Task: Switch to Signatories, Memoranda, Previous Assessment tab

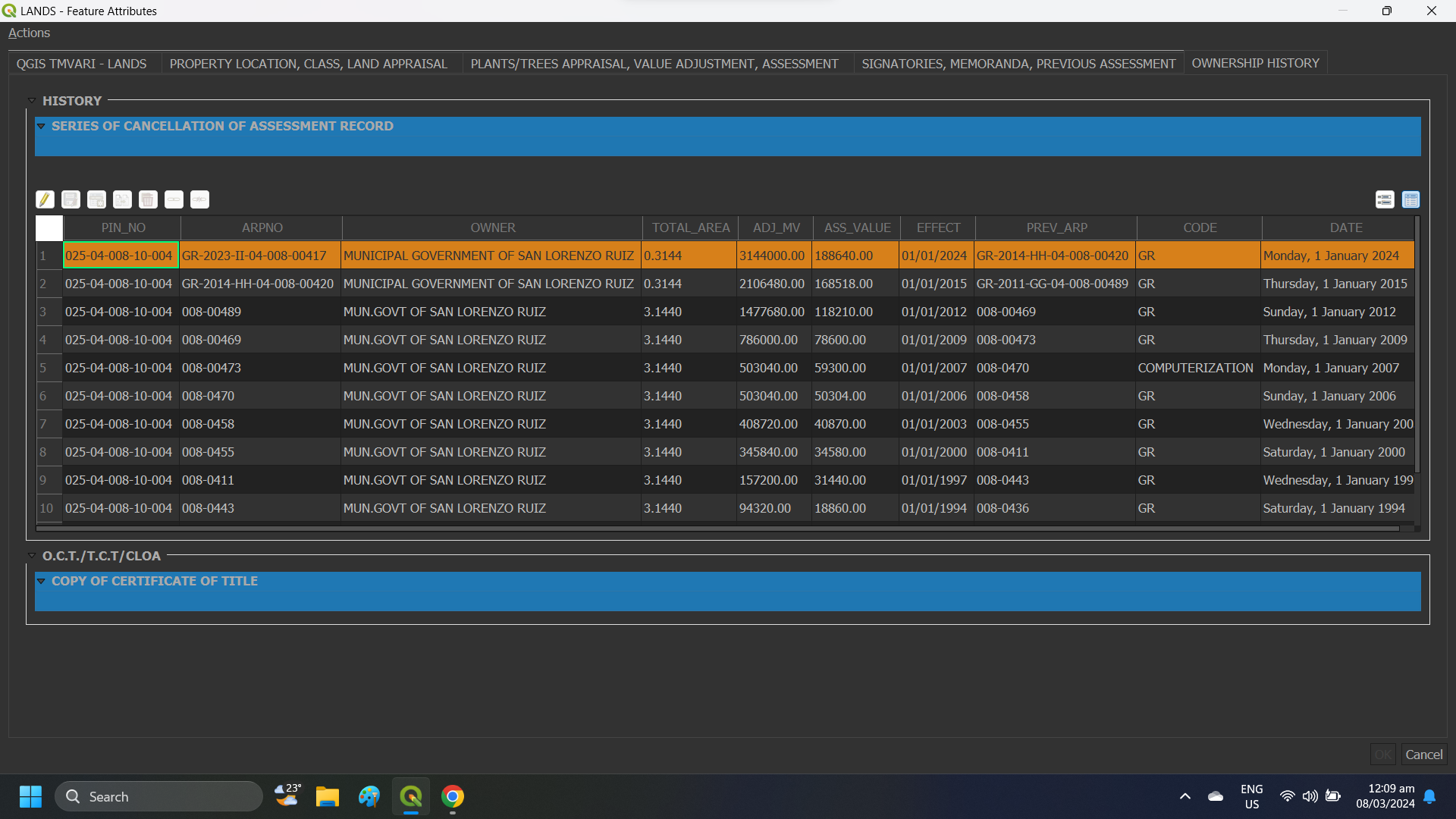Action: (x=1018, y=64)
